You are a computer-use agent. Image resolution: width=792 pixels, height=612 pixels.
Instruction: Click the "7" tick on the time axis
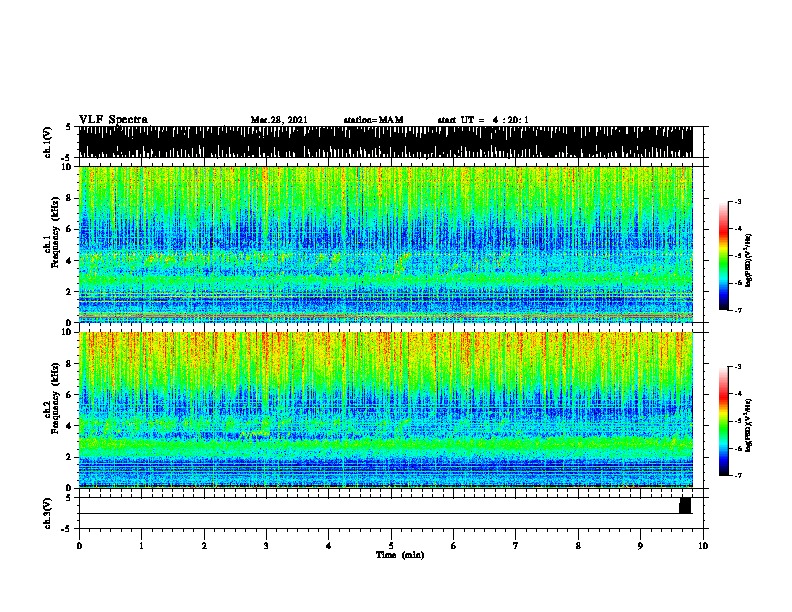tap(516, 546)
